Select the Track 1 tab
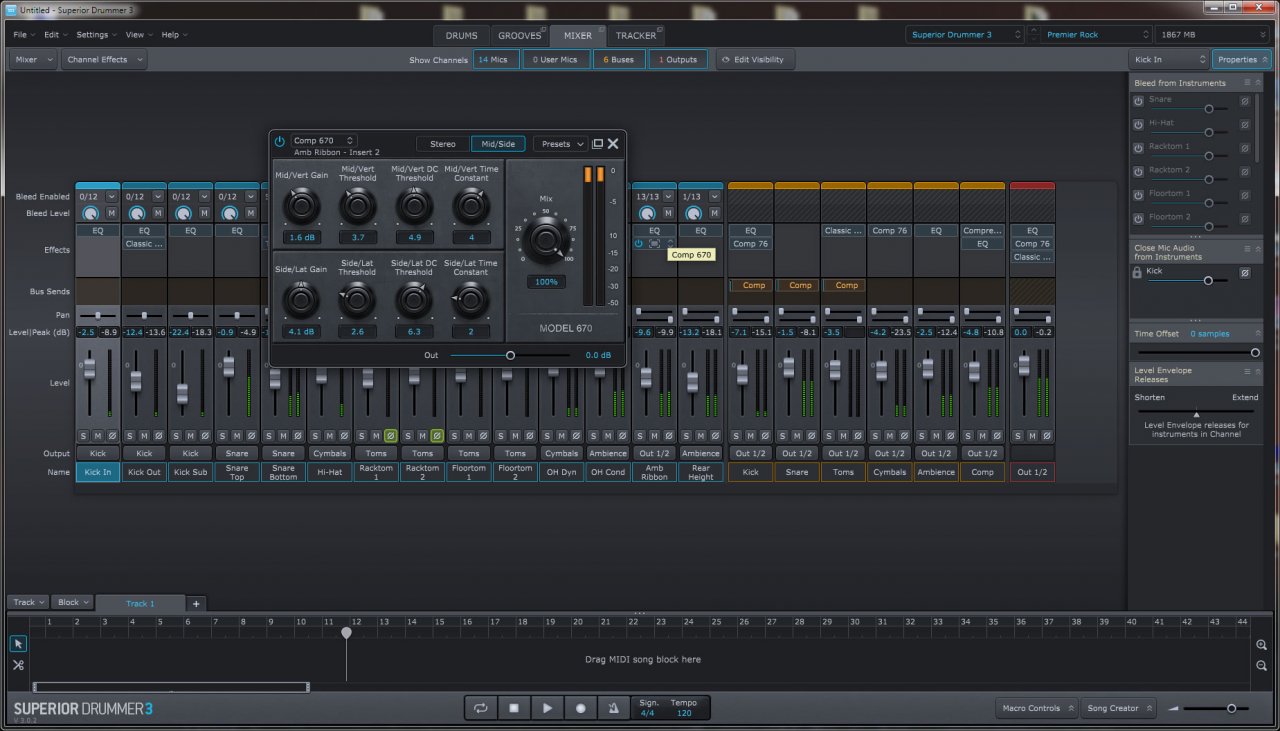Viewport: 1280px width, 731px height. [x=140, y=604]
